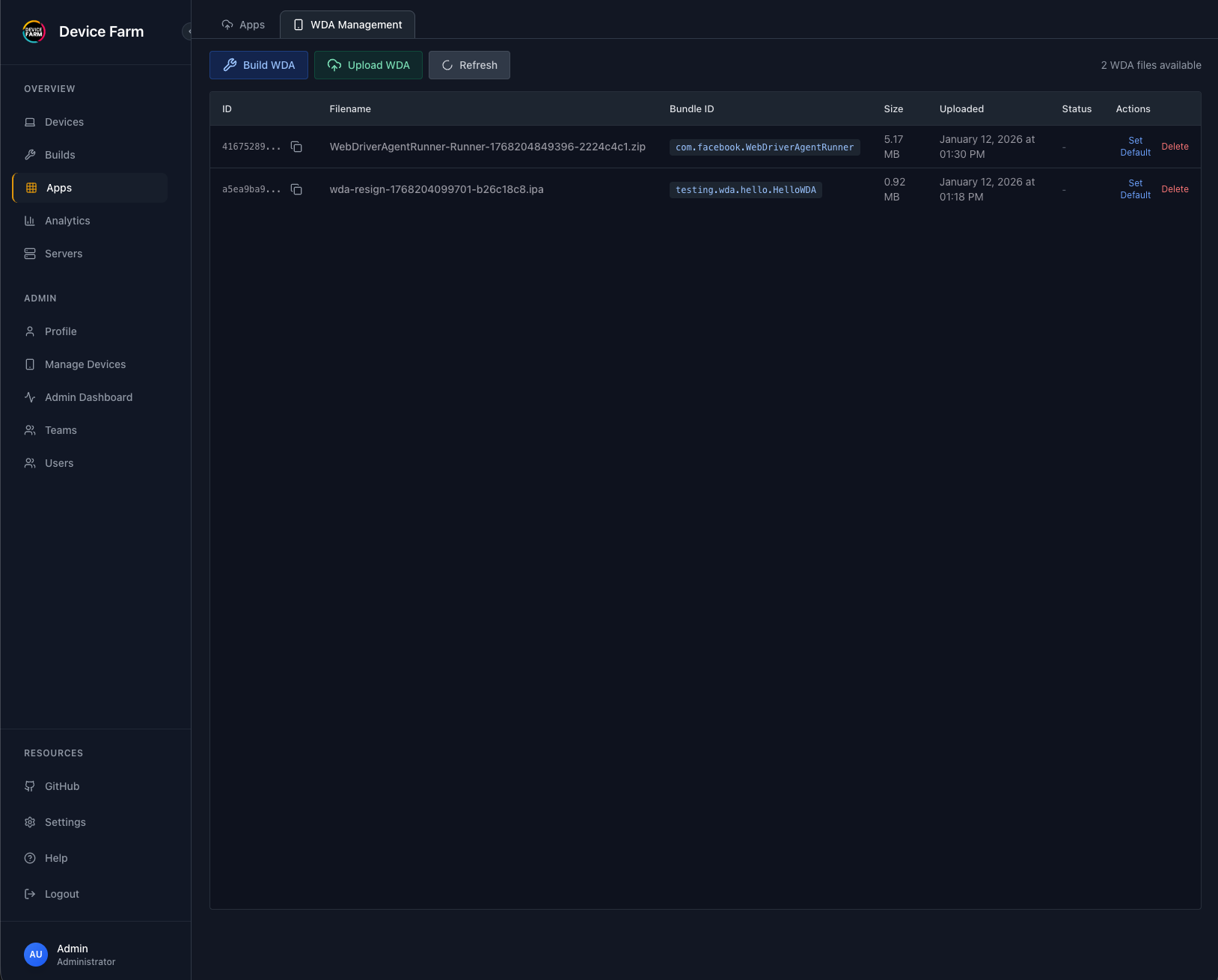1218x980 pixels.
Task: Set wda-resign ipa as default
Action: pyautogui.click(x=1135, y=189)
